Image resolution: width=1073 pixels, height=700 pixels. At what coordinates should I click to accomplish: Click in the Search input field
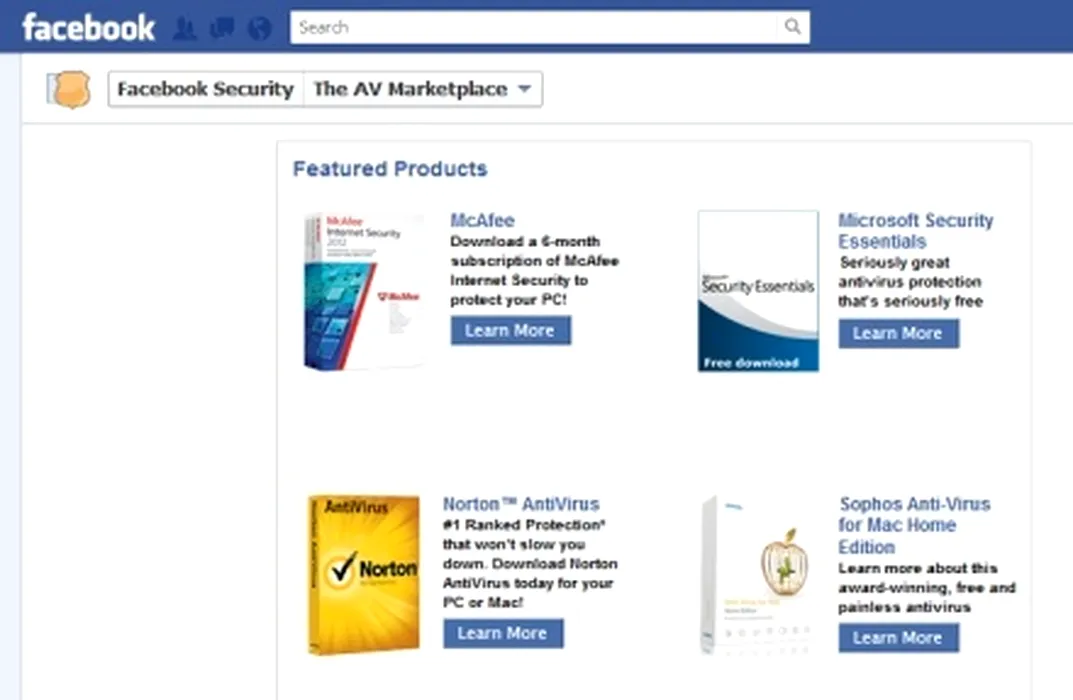[535, 27]
